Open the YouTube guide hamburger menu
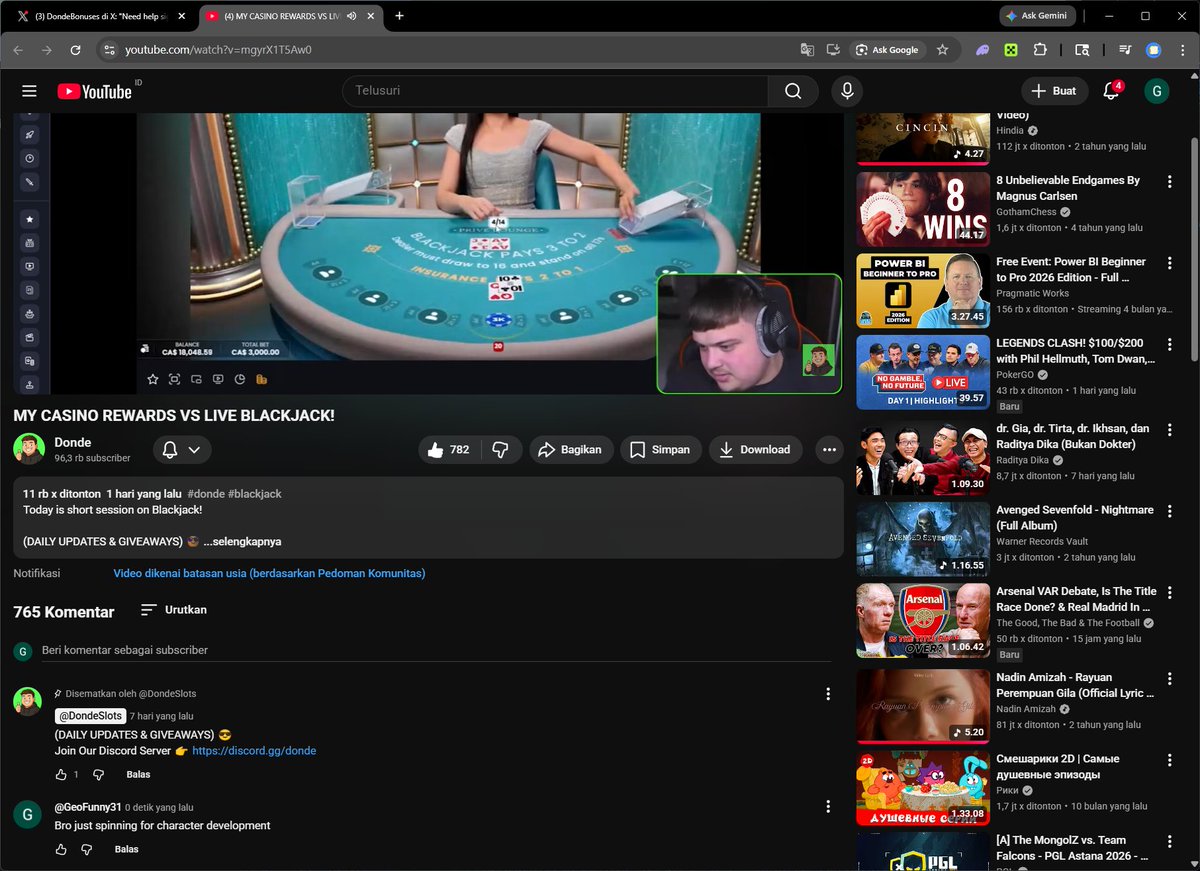This screenshot has width=1200, height=871. (29, 91)
